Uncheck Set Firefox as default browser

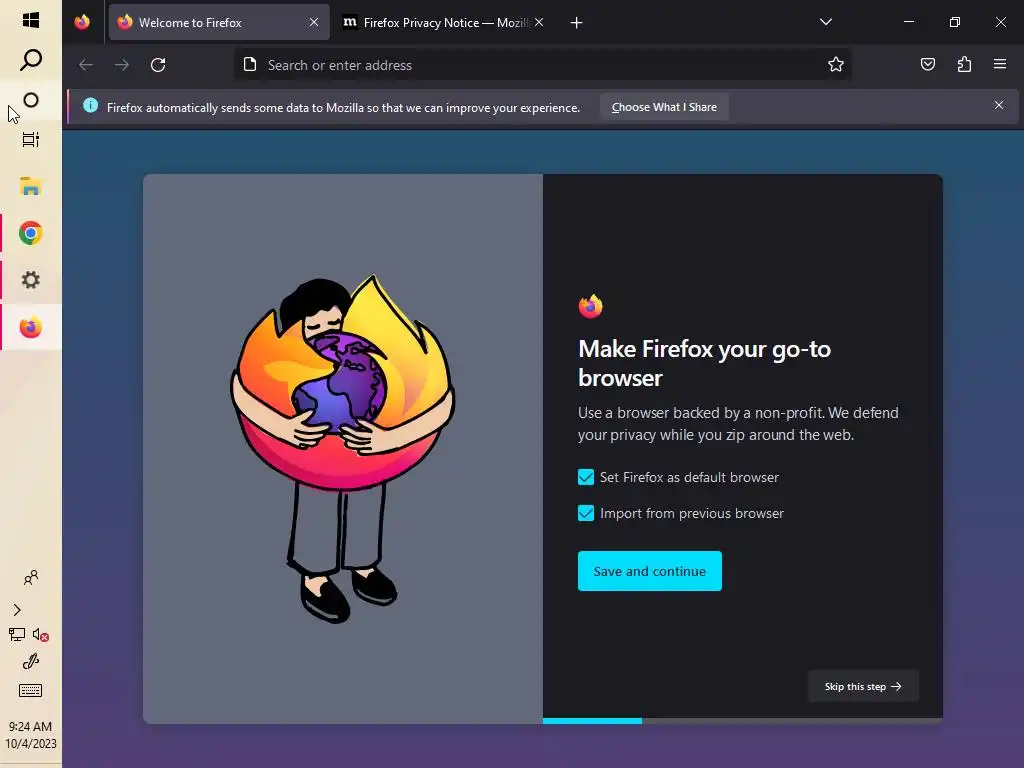(x=586, y=477)
